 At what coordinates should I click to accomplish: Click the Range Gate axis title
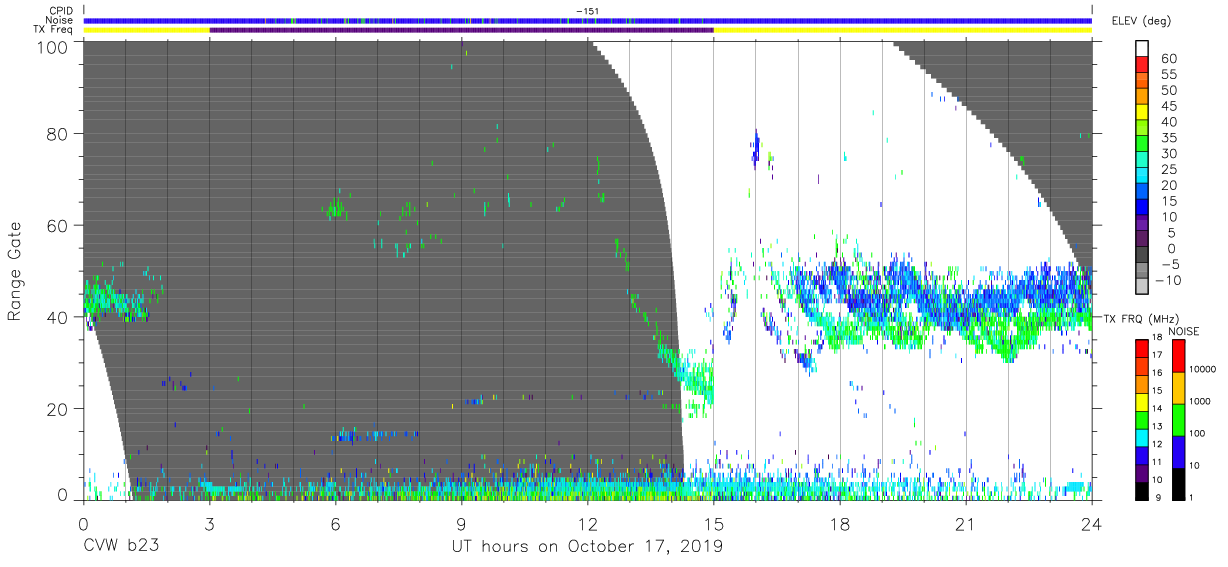point(15,272)
